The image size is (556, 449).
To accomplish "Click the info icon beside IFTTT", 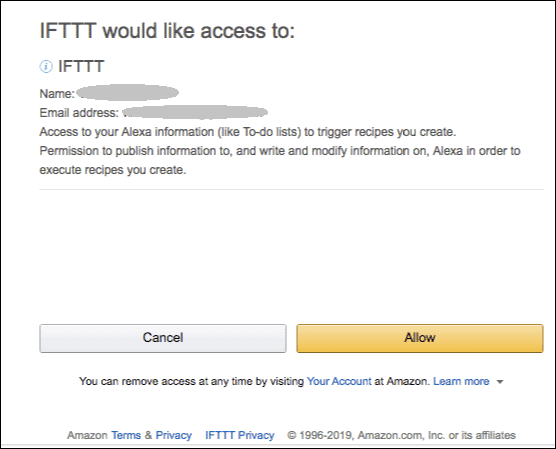I will [x=46, y=66].
